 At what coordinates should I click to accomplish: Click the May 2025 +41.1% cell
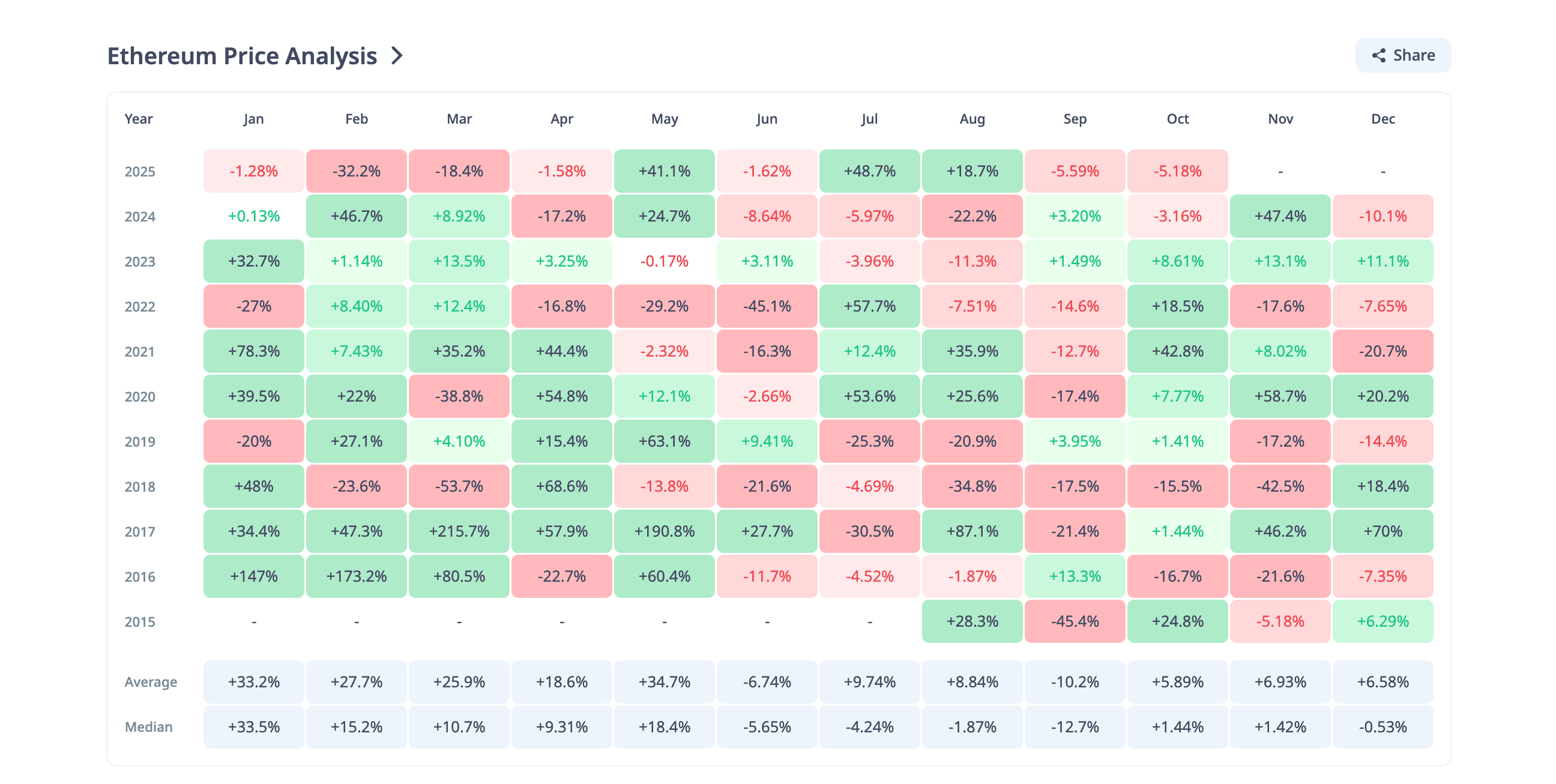665,171
